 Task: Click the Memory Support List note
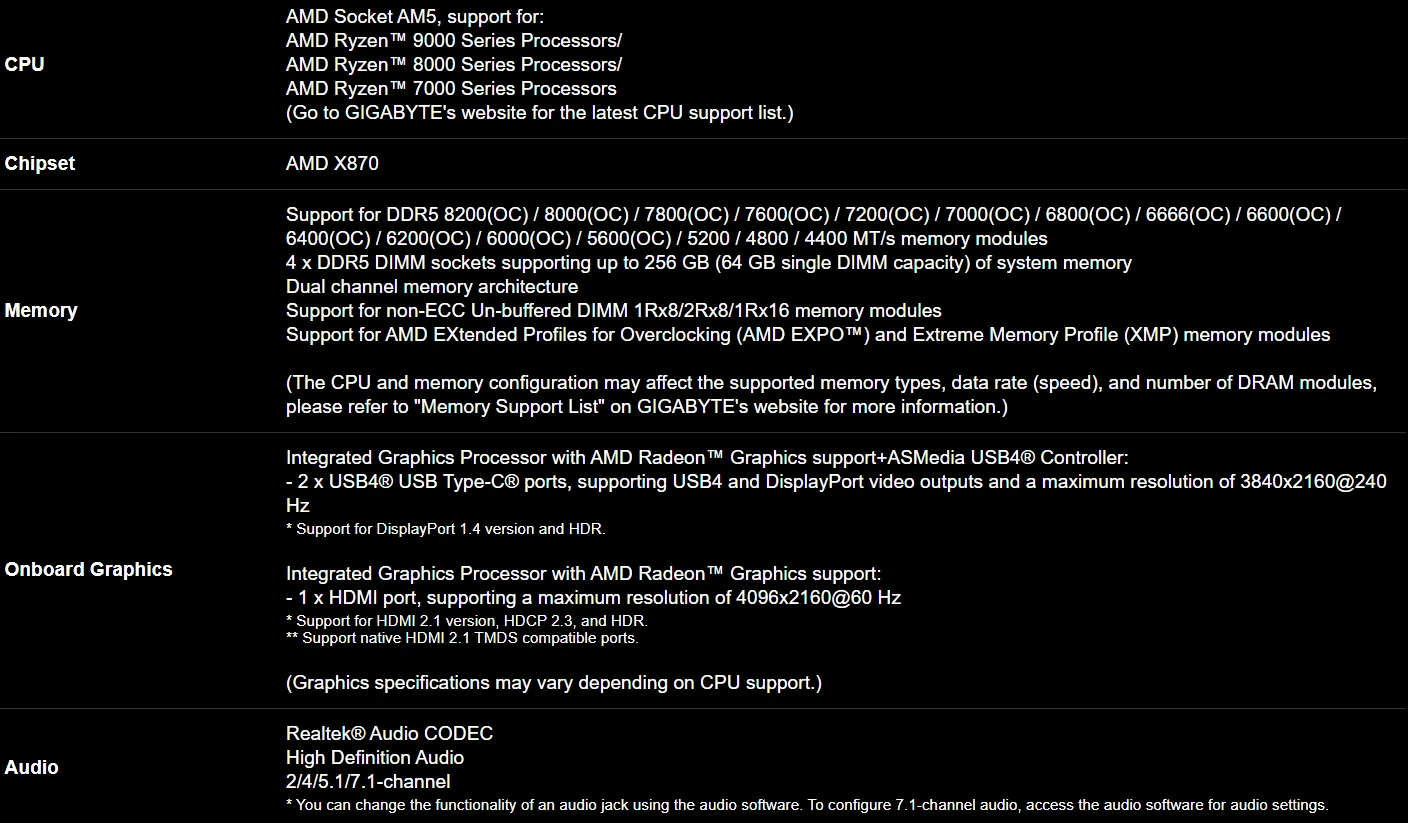tap(831, 394)
